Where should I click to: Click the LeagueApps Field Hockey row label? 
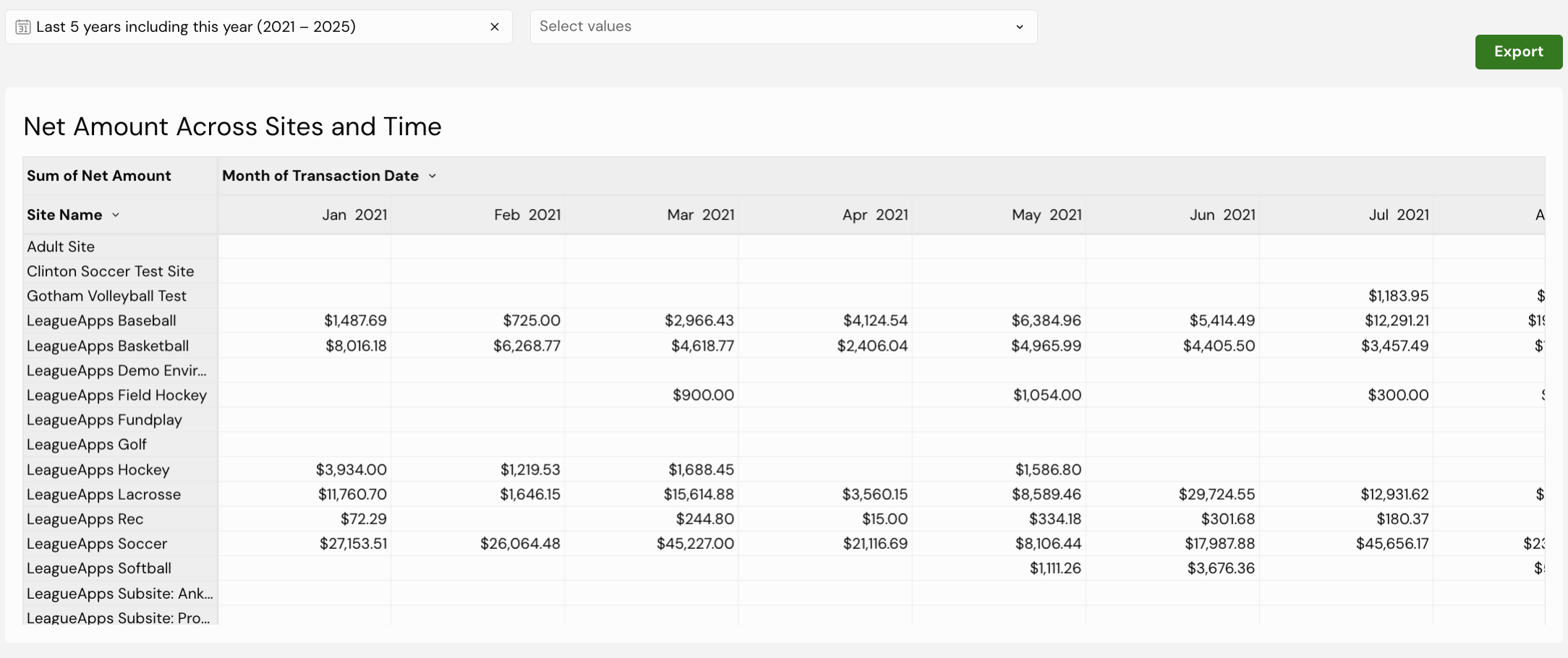tap(116, 395)
